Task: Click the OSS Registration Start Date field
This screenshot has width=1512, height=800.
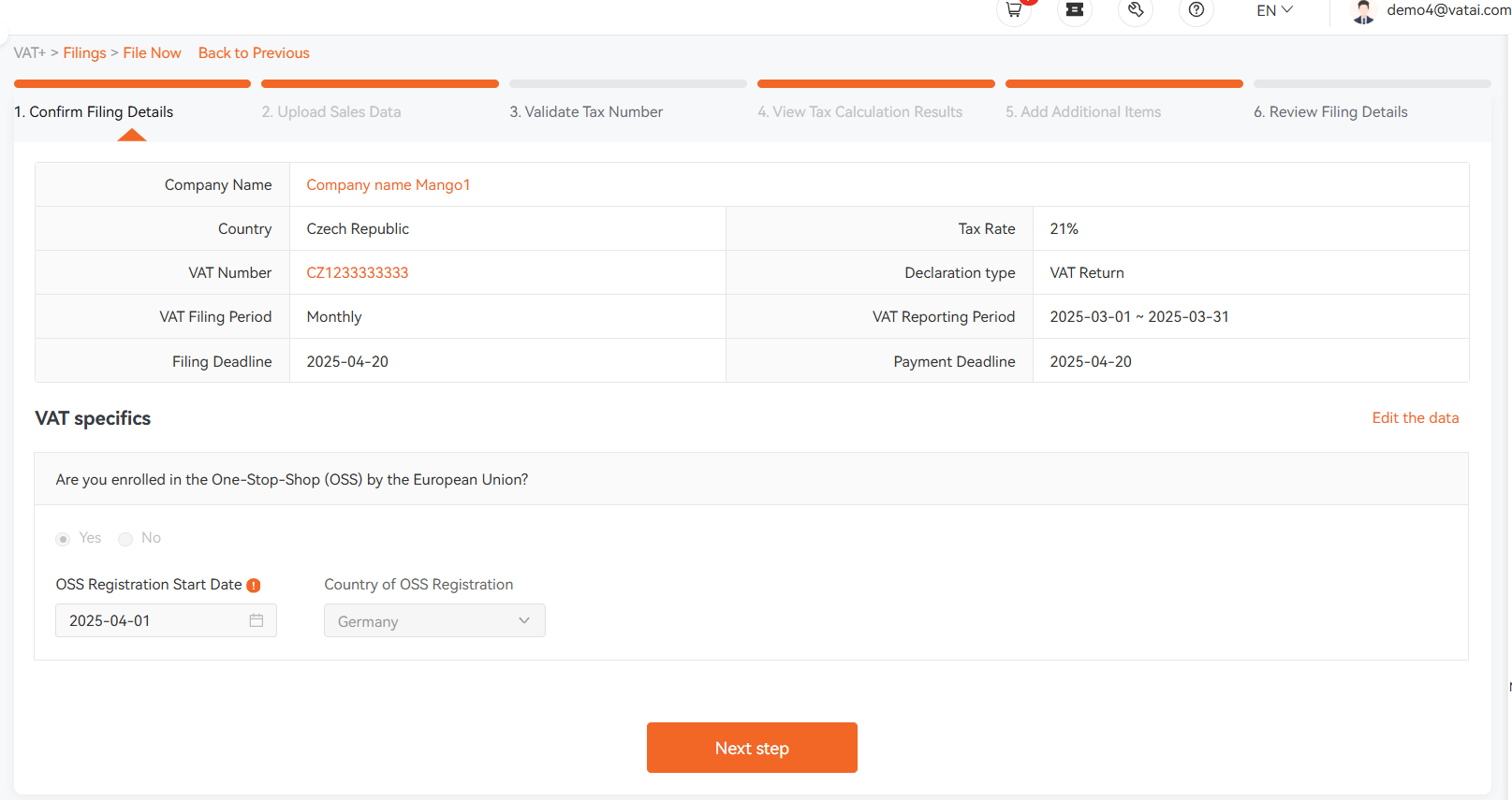Action: point(166,620)
